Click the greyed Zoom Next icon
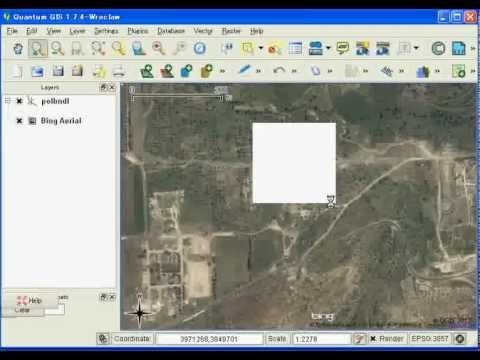 coord(179,49)
